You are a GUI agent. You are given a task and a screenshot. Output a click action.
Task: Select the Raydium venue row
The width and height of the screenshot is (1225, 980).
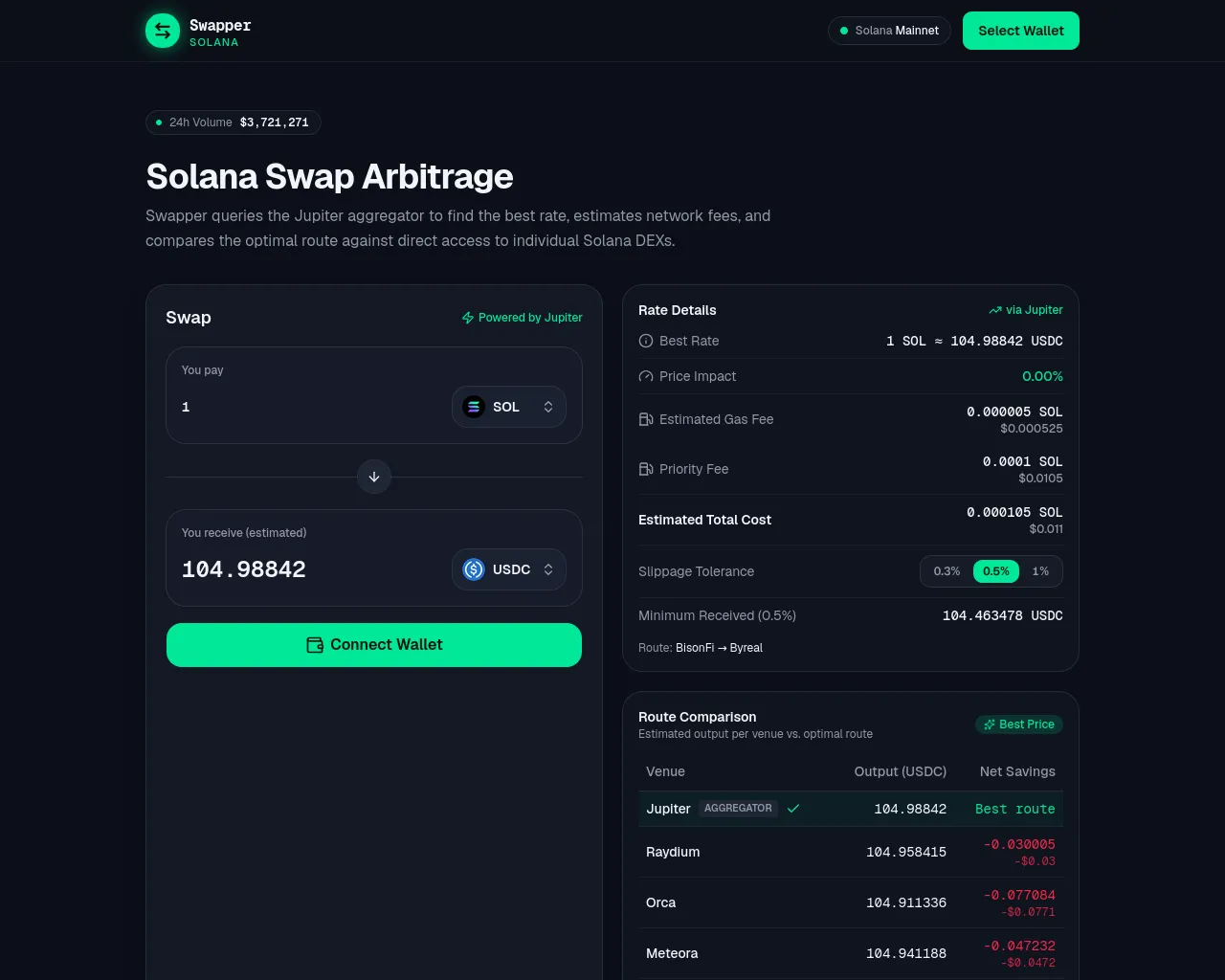pos(851,852)
